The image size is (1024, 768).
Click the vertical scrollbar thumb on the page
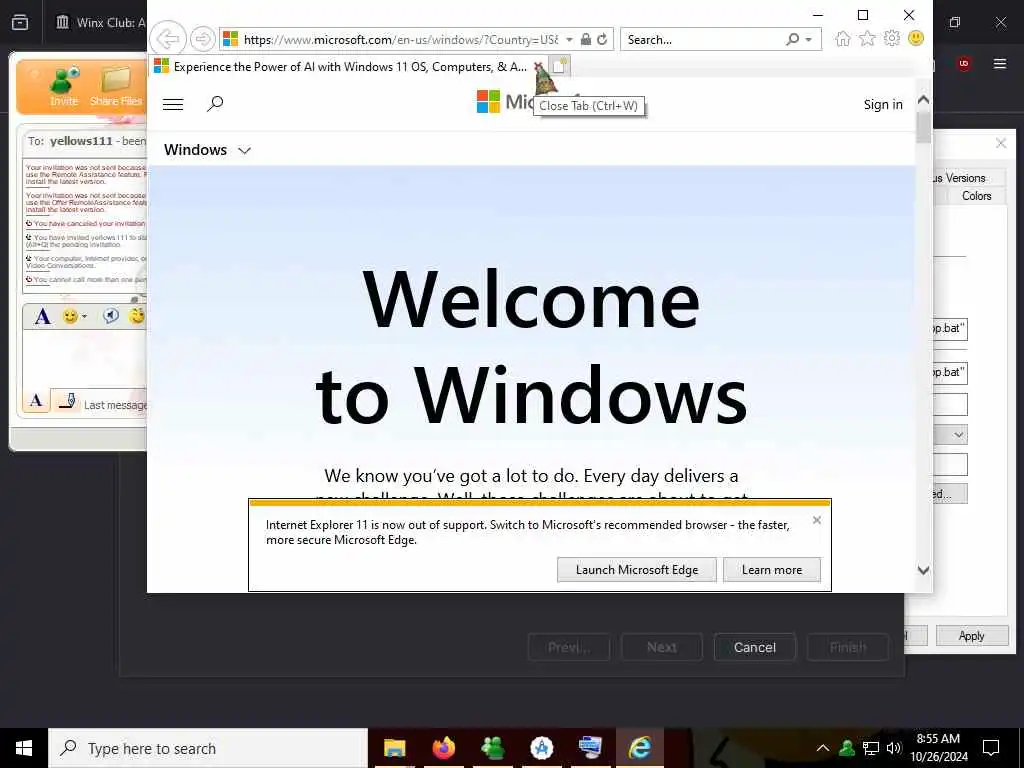pyautogui.click(x=923, y=127)
